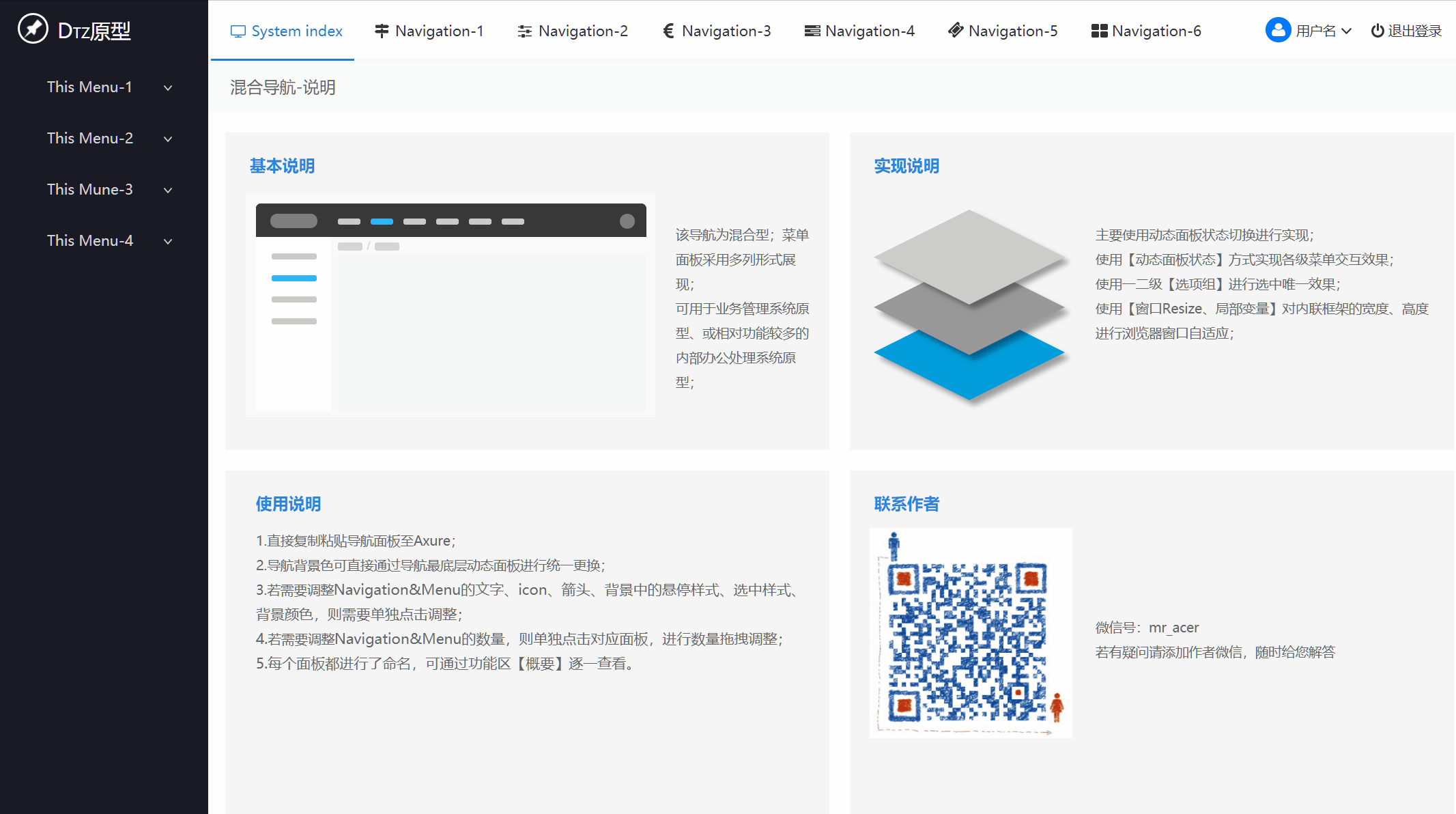Image resolution: width=1456 pixels, height=814 pixels.
Task: Click the DTZ原型 brand title
Action: click(94, 31)
